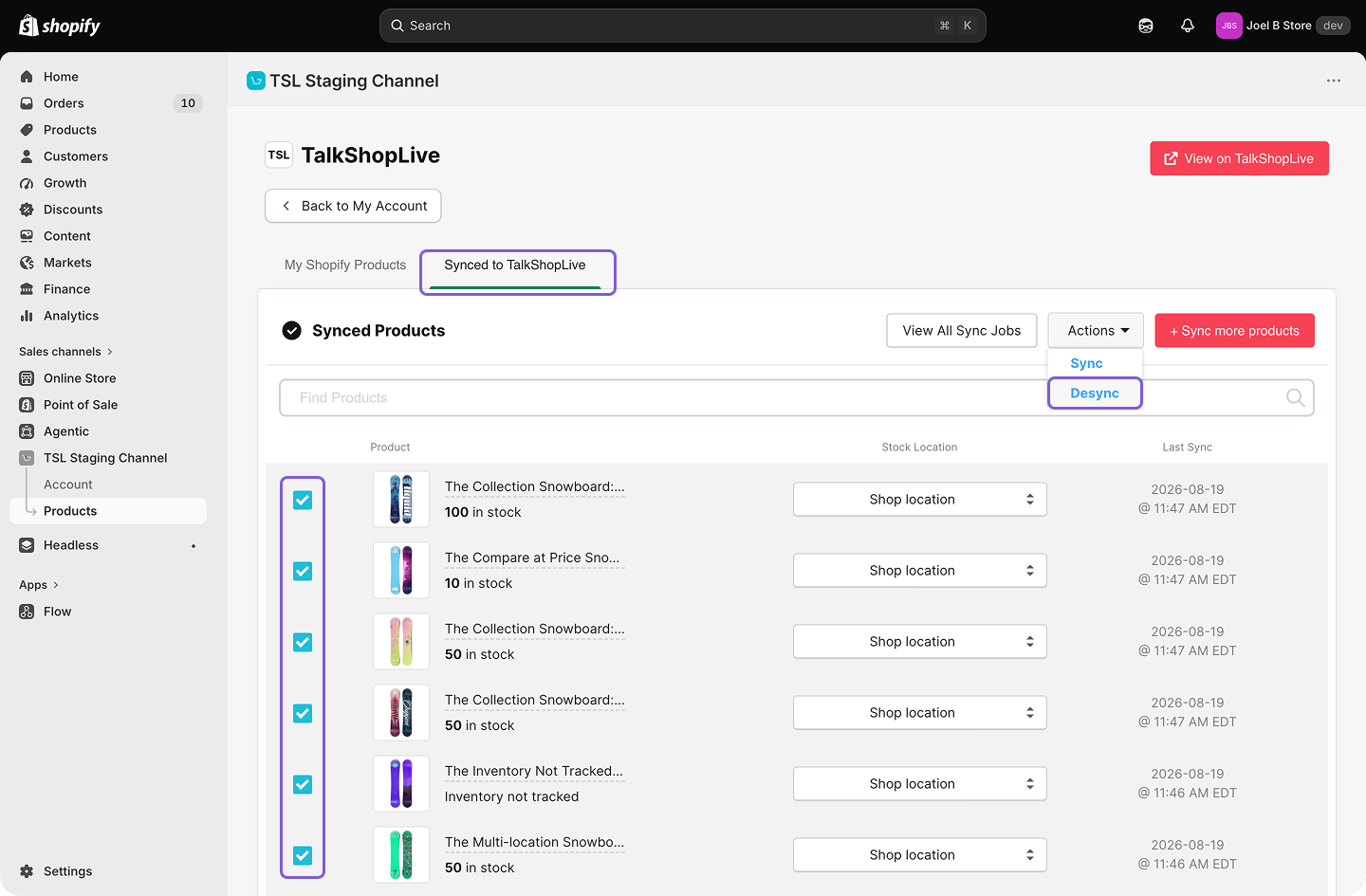This screenshot has height=896, width=1366.
Task: Open the notifications bell
Action: (1188, 26)
